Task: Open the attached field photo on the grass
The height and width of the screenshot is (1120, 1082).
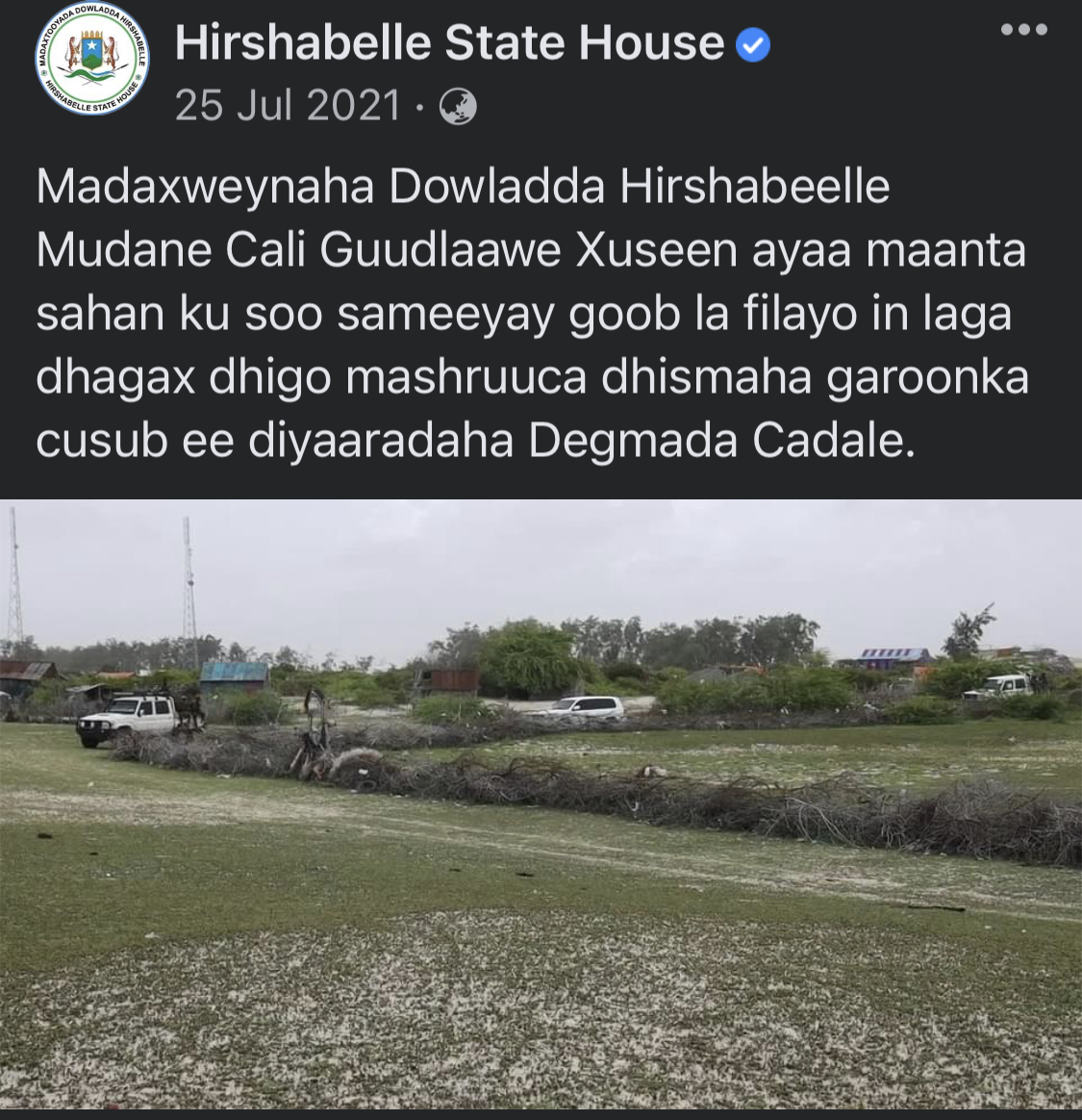Action: tap(541, 803)
